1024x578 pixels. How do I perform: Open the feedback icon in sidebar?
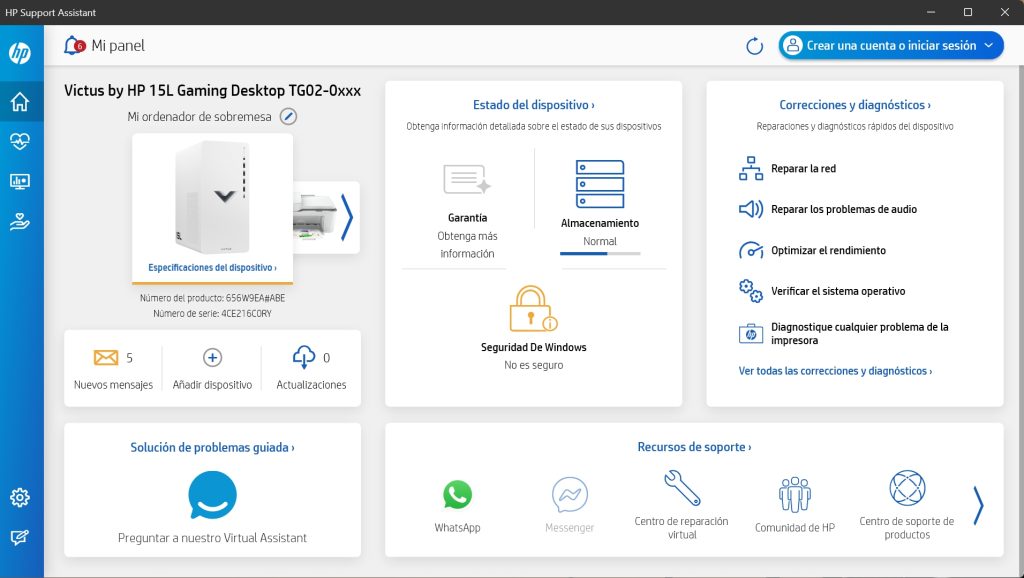click(20, 538)
